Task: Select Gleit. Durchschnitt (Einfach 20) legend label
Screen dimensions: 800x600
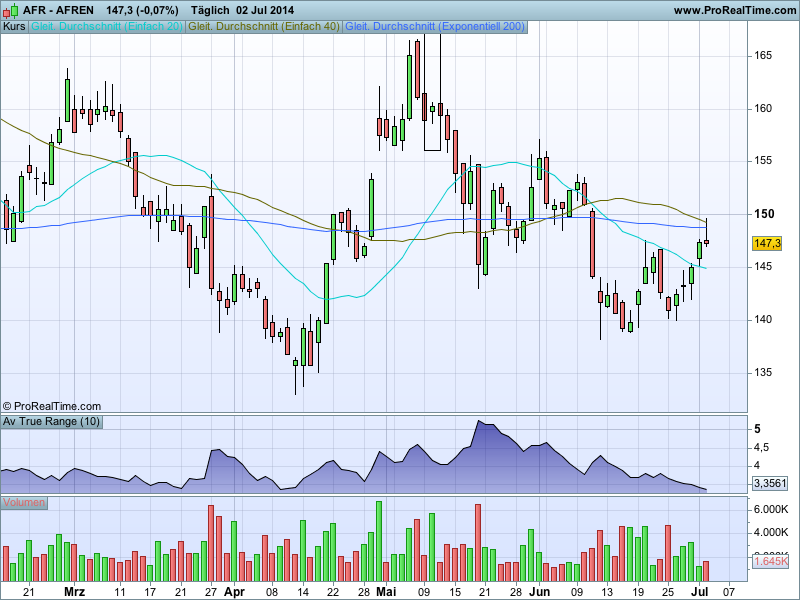Action: point(107,27)
